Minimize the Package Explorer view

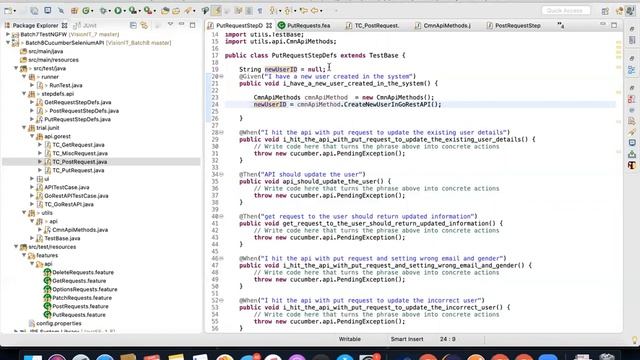coord(182,25)
